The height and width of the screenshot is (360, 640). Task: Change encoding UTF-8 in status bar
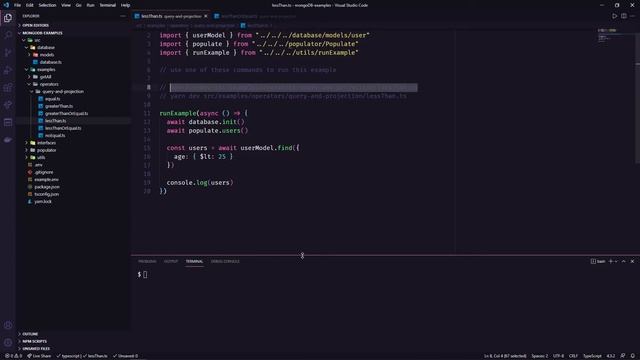click(558, 356)
